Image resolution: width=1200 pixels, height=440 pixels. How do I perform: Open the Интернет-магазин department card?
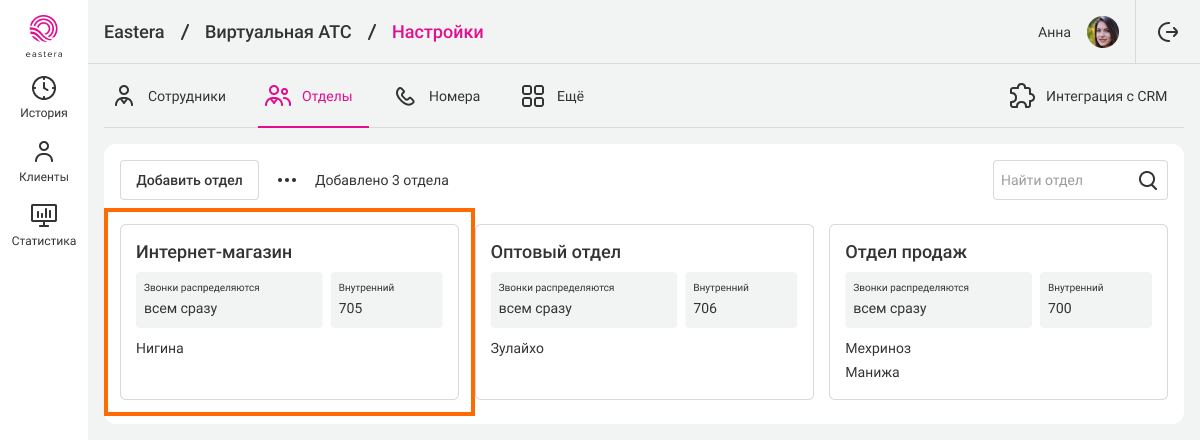click(289, 311)
